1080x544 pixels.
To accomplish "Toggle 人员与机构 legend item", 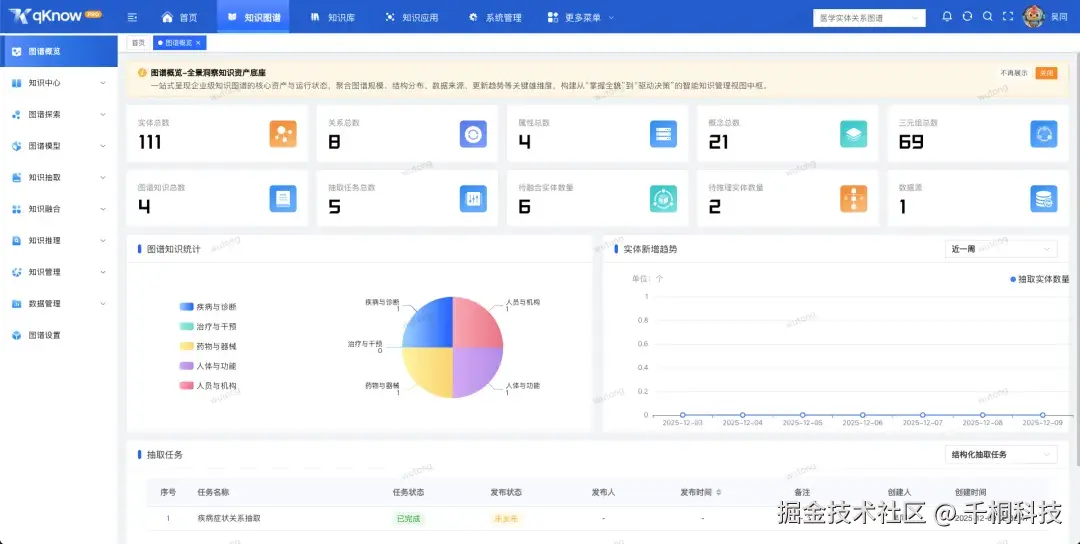I will pos(207,386).
